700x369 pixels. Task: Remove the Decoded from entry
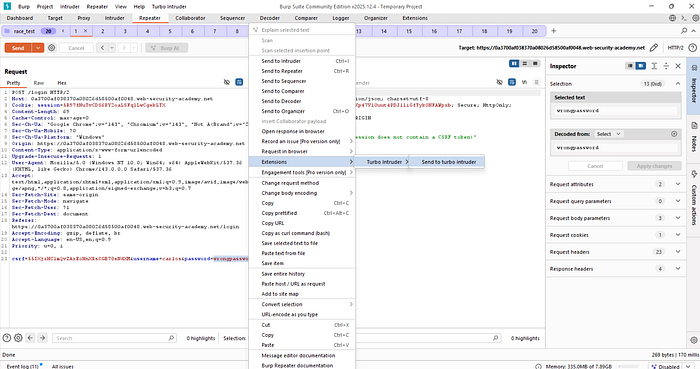point(674,134)
